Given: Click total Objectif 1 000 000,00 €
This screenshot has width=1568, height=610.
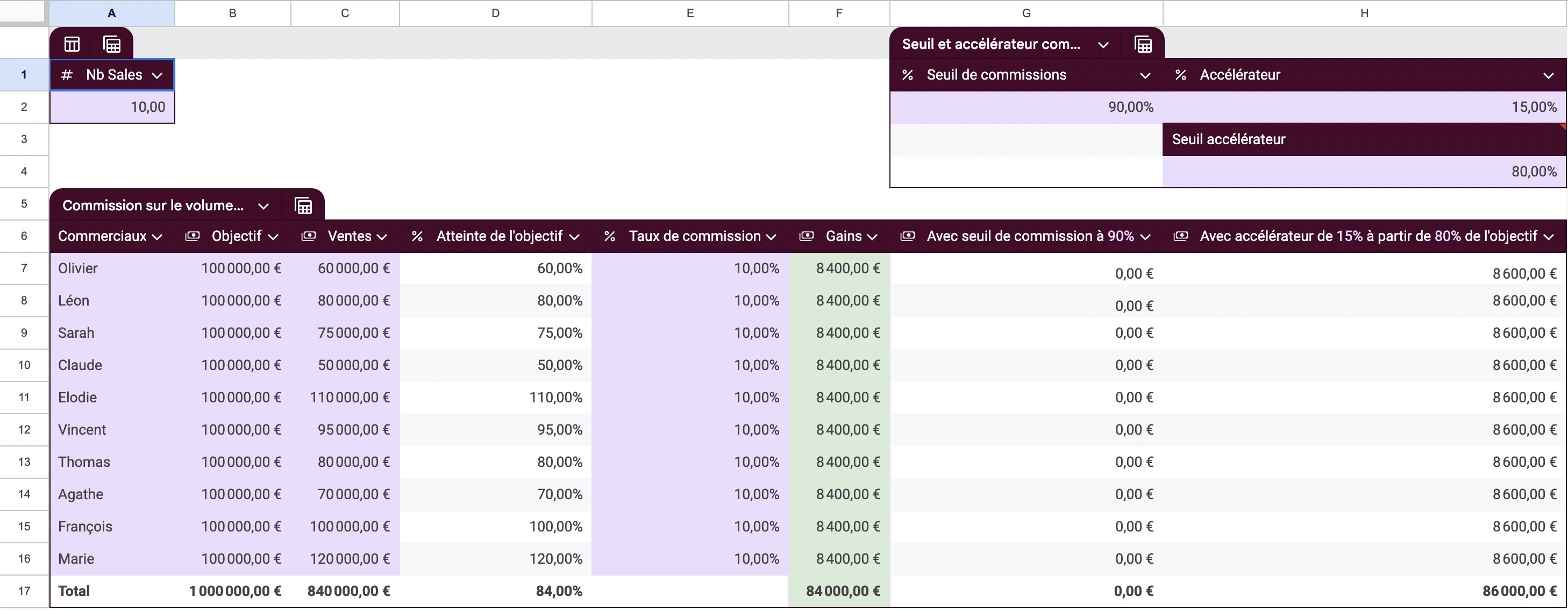Looking at the screenshot, I should point(232,591).
